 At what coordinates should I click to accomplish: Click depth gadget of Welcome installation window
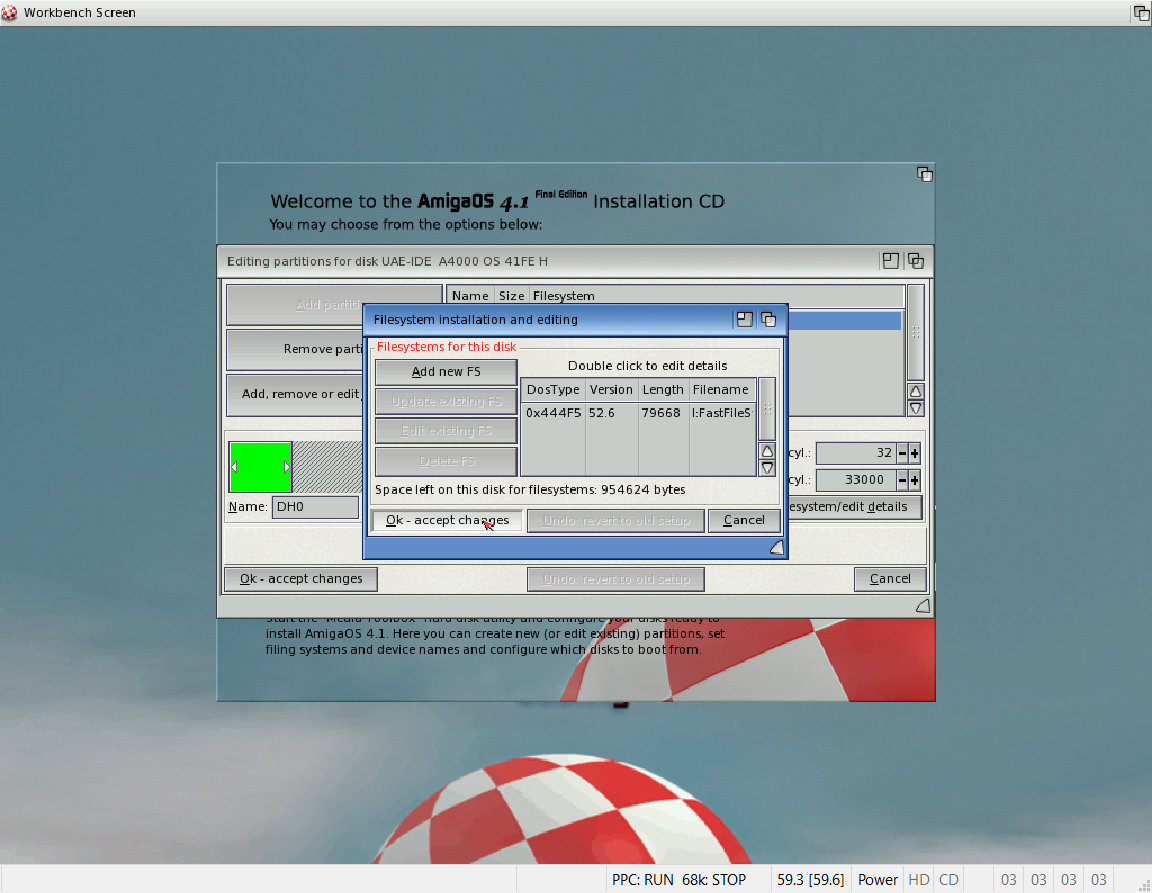(924, 174)
